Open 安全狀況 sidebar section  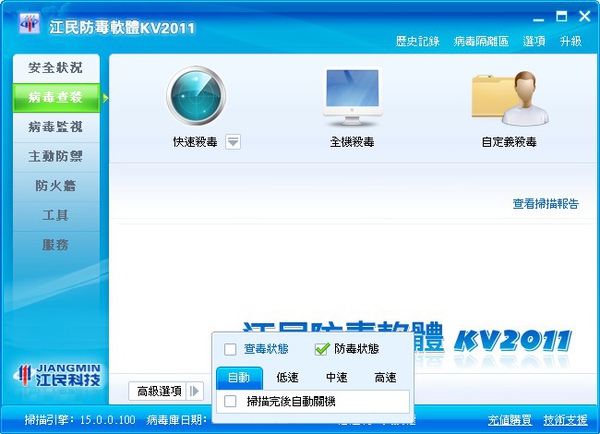[56, 68]
